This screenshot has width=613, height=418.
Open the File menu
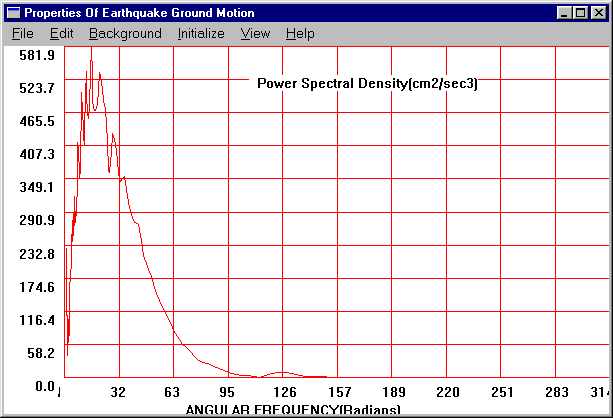[22, 33]
